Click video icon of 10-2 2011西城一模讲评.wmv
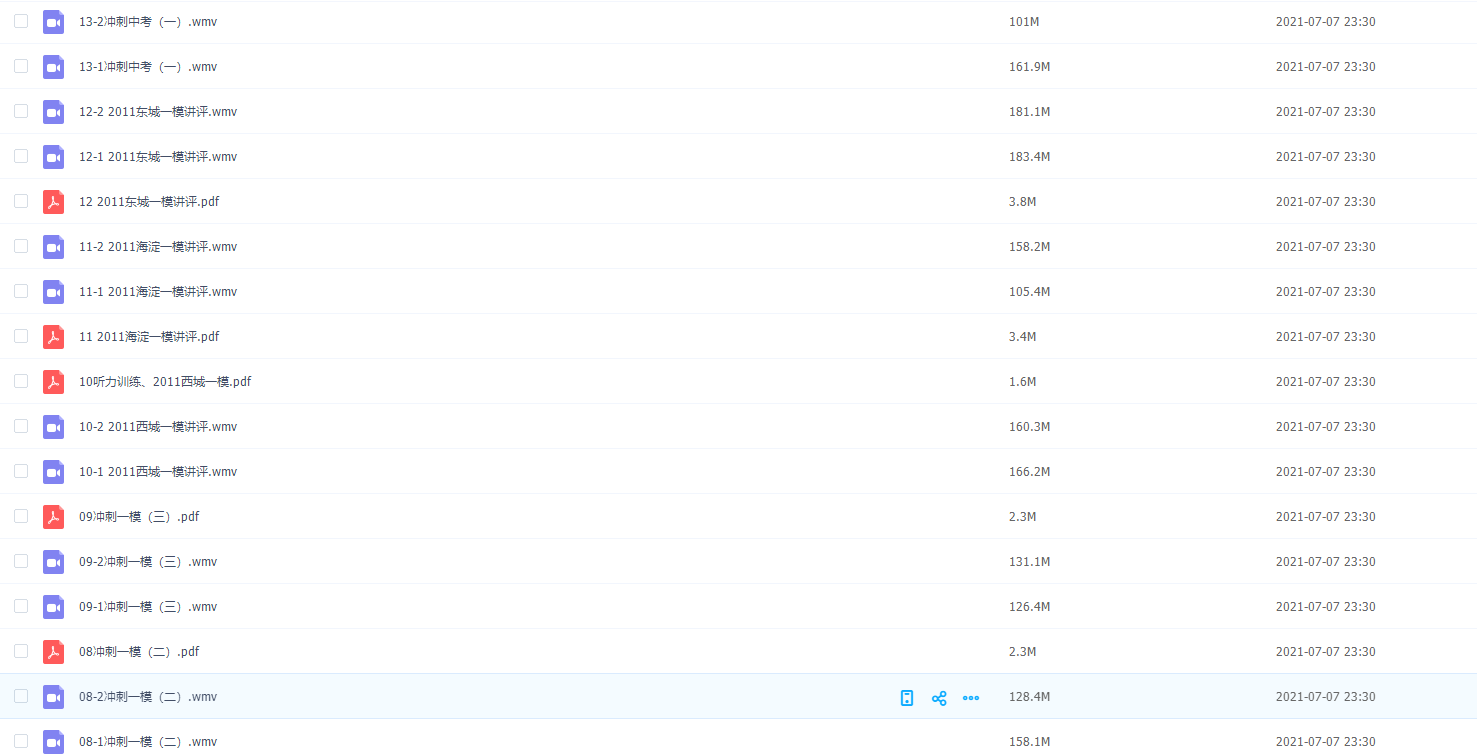 pyautogui.click(x=53, y=427)
